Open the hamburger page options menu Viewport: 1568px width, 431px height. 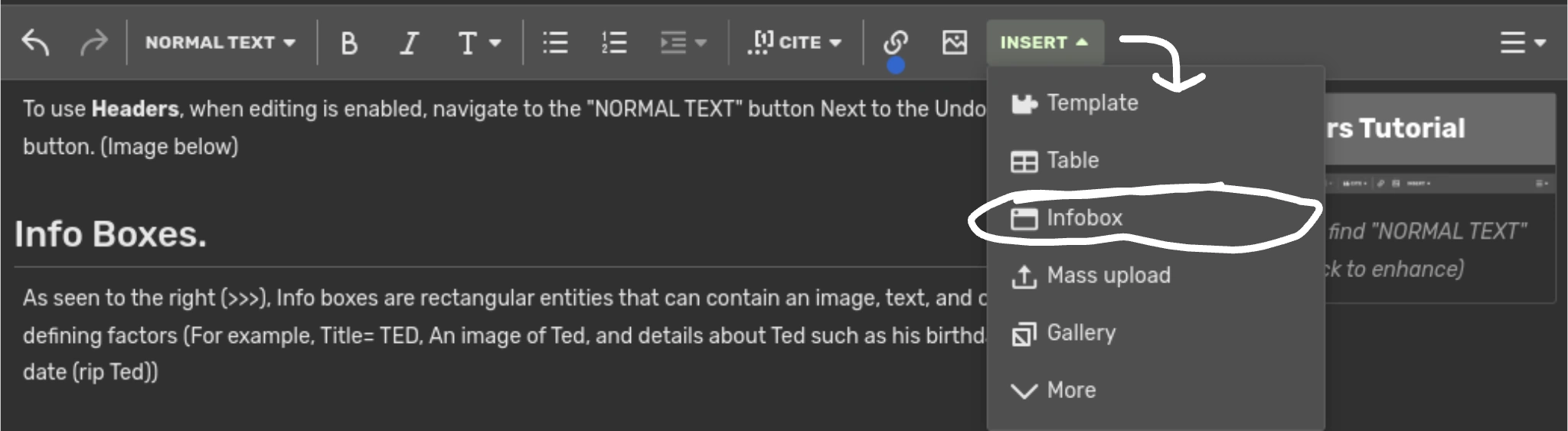(1522, 42)
